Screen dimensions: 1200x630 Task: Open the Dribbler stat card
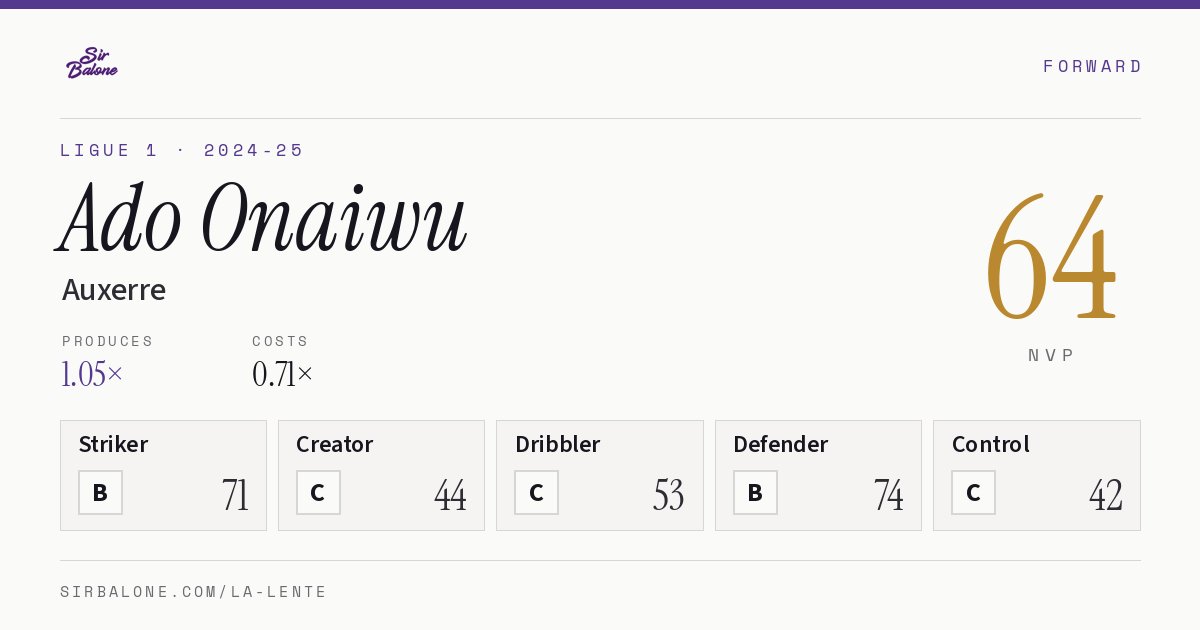click(600, 475)
